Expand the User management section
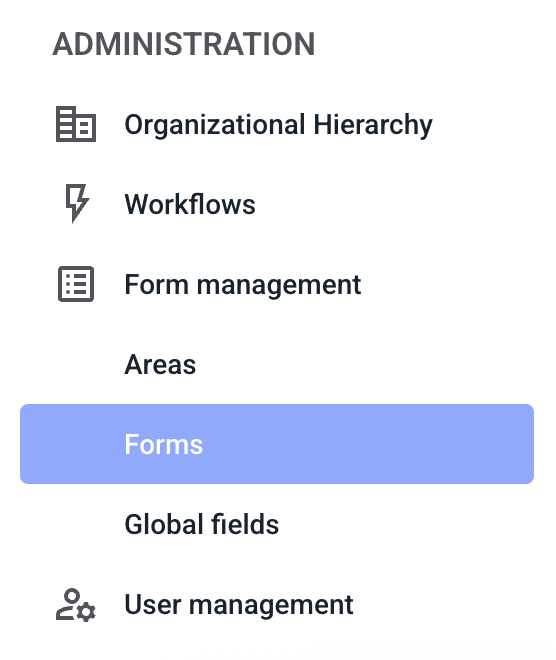The height and width of the screenshot is (660, 556). (x=277, y=605)
